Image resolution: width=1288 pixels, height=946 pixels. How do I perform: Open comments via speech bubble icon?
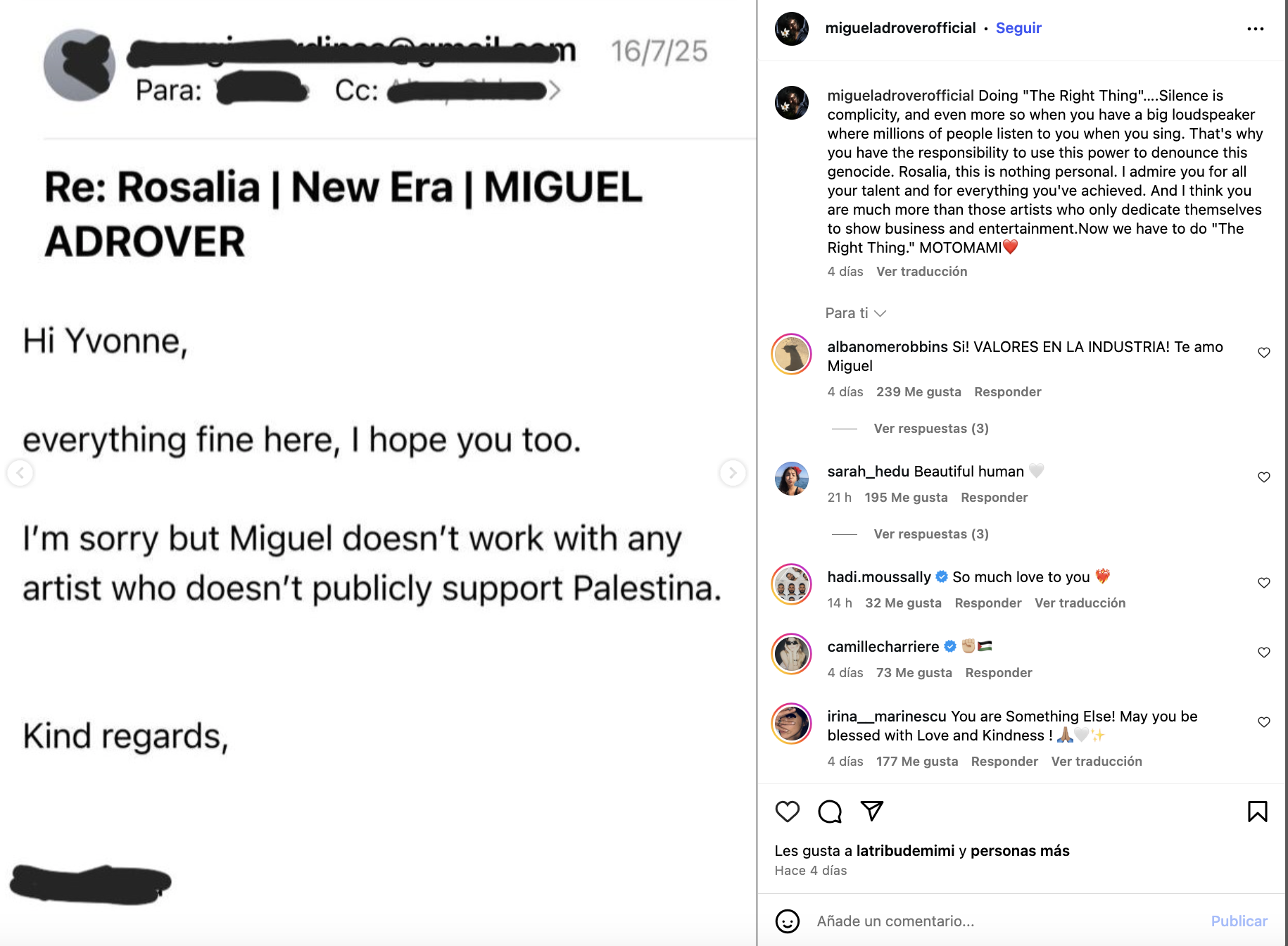tap(830, 812)
